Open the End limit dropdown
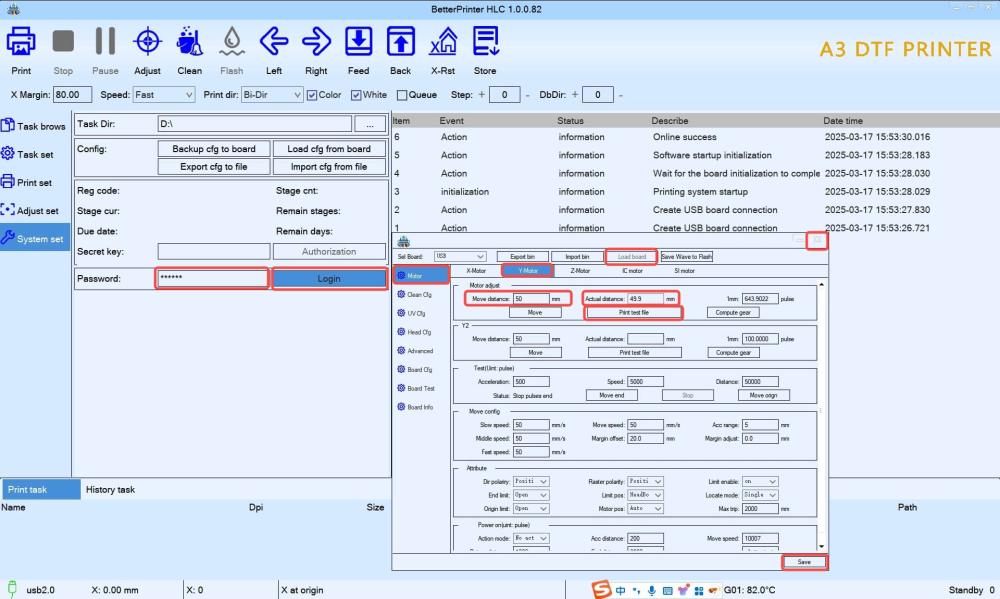Viewport: 1000px width, 599px height. [x=531, y=495]
